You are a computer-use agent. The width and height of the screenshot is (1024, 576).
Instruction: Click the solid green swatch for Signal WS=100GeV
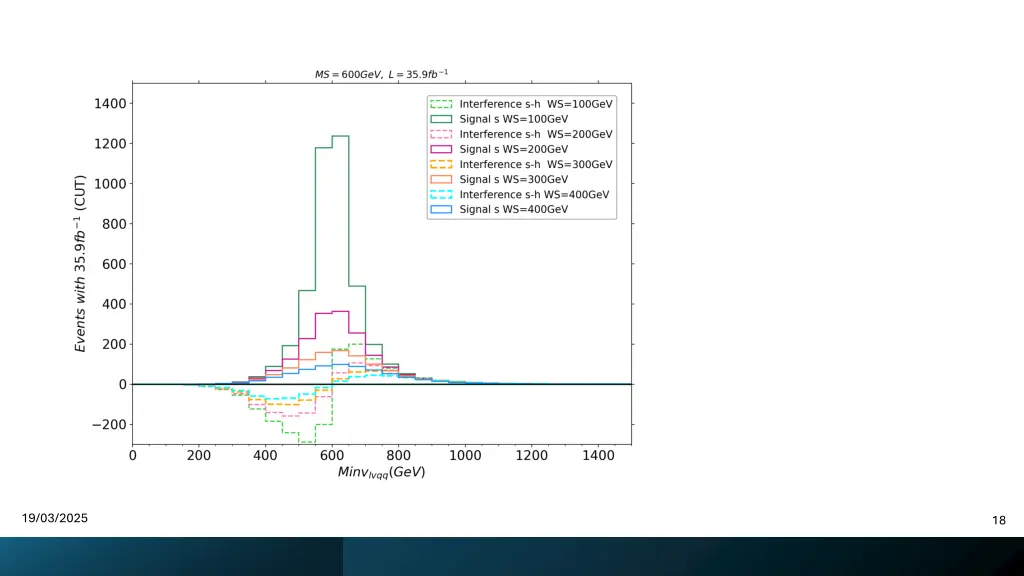[x=441, y=119]
